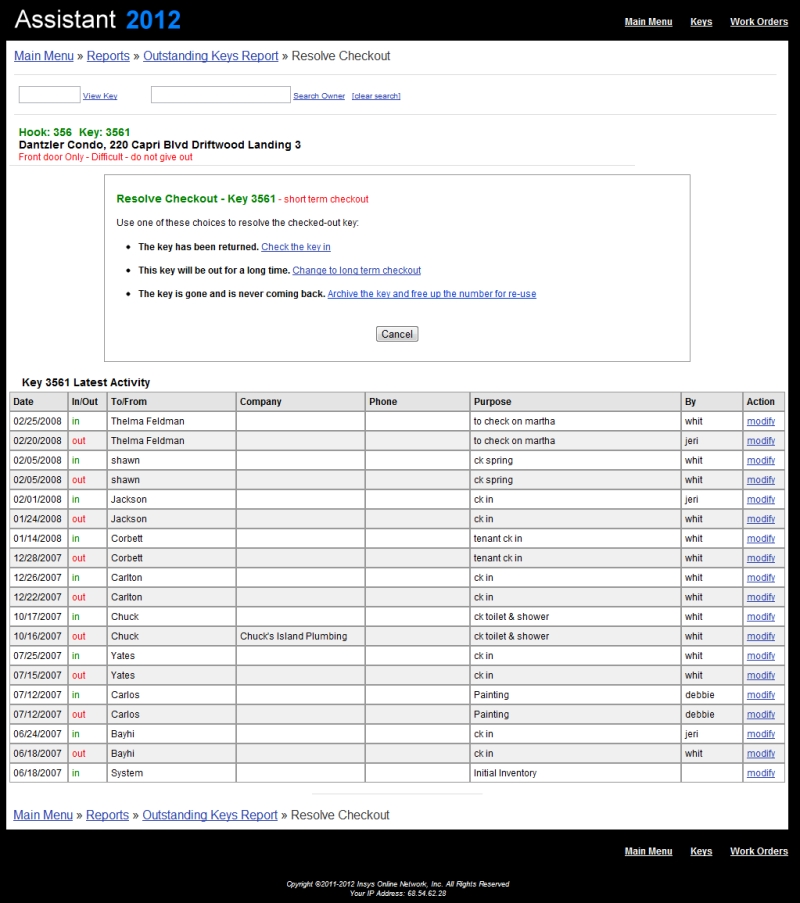Click Reports in the top breadcrumb
The width and height of the screenshot is (800, 903).
pos(108,56)
